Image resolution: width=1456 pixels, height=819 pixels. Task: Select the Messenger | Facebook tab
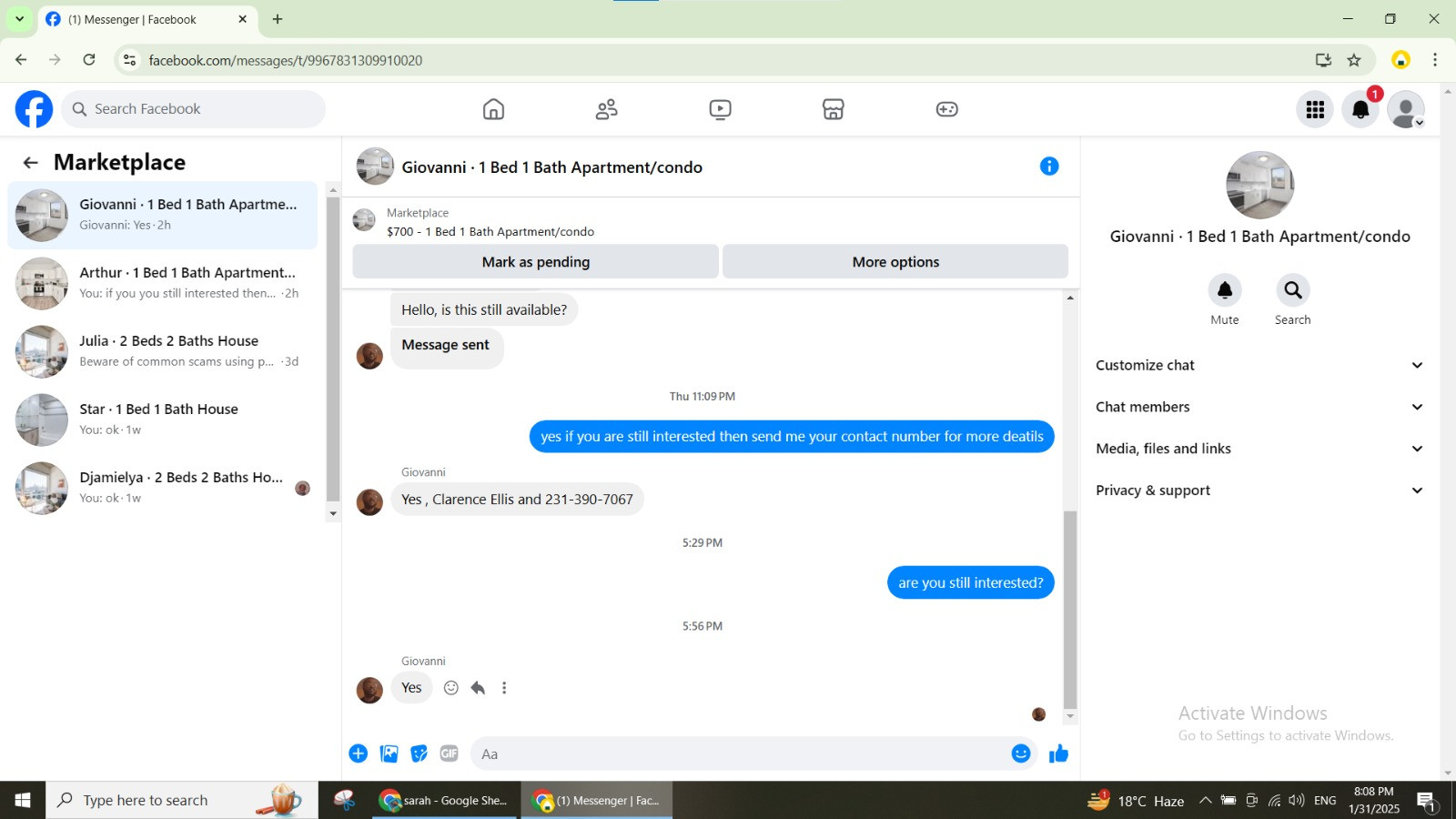coord(147,19)
